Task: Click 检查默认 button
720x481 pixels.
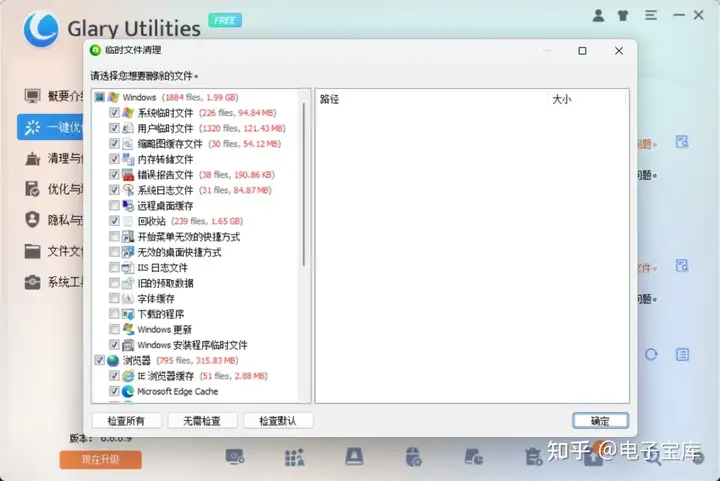Action: pyautogui.click(x=278, y=420)
